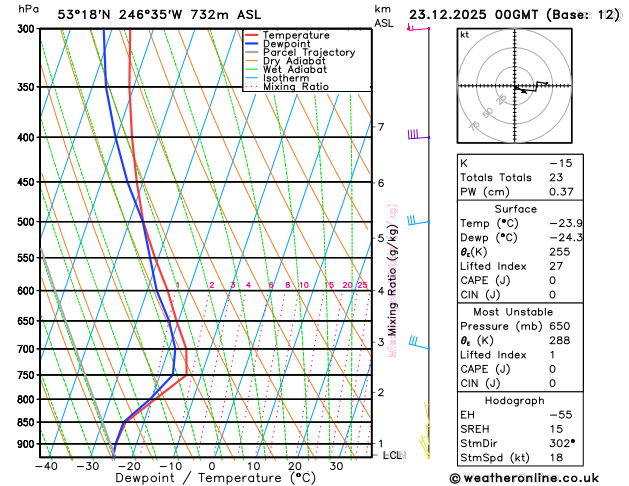629x486 pixels.
Task: Click the 'Hodograph' section heading in table
Action: [x=515, y=401]
